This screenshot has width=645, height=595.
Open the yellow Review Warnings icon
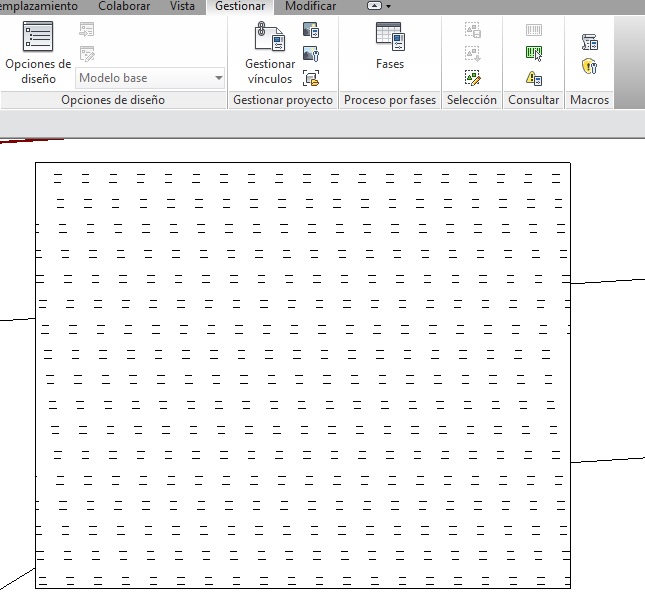click(x=534, y=77)
